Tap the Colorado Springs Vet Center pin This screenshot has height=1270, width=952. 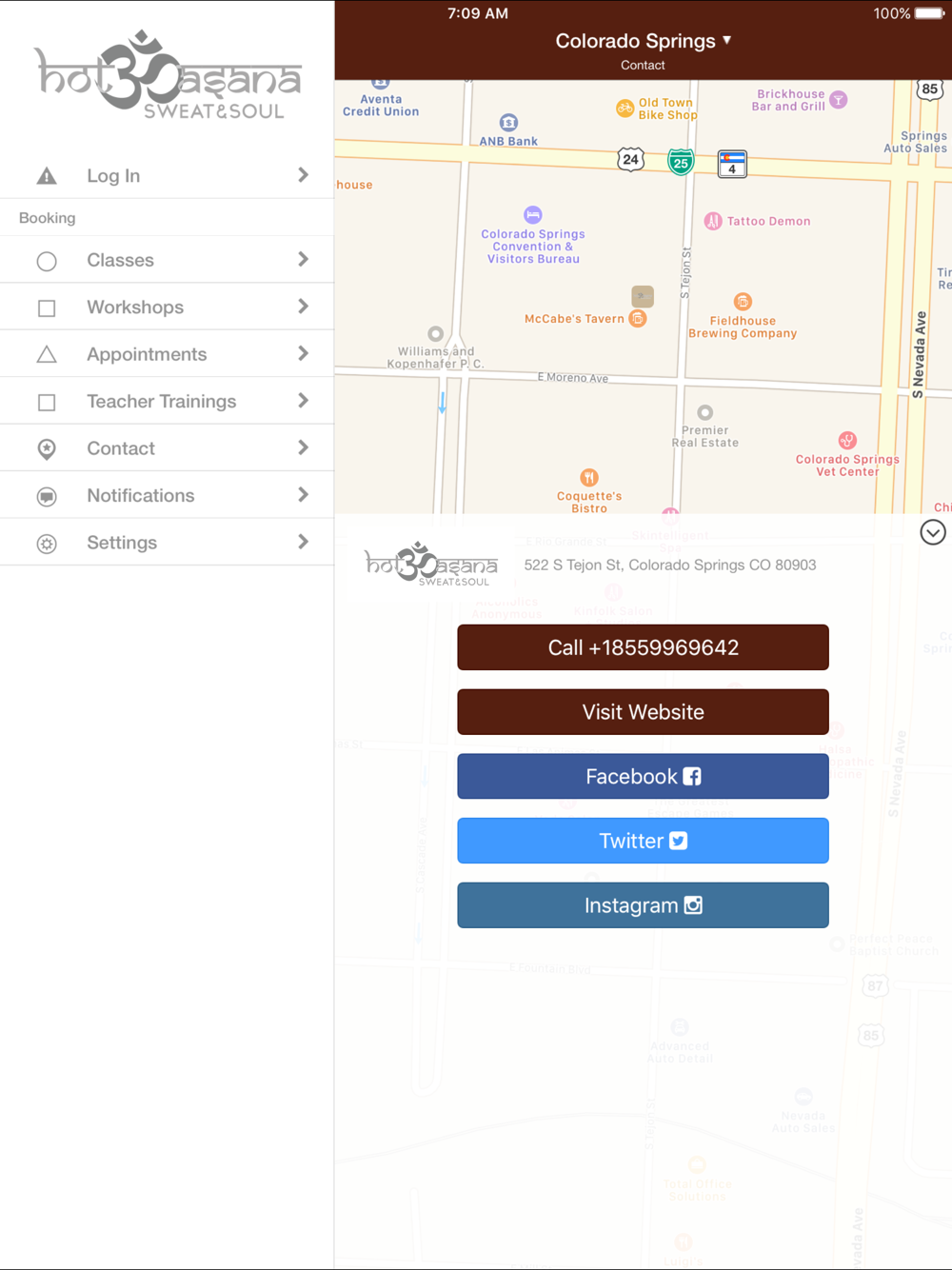pos(847,440)
